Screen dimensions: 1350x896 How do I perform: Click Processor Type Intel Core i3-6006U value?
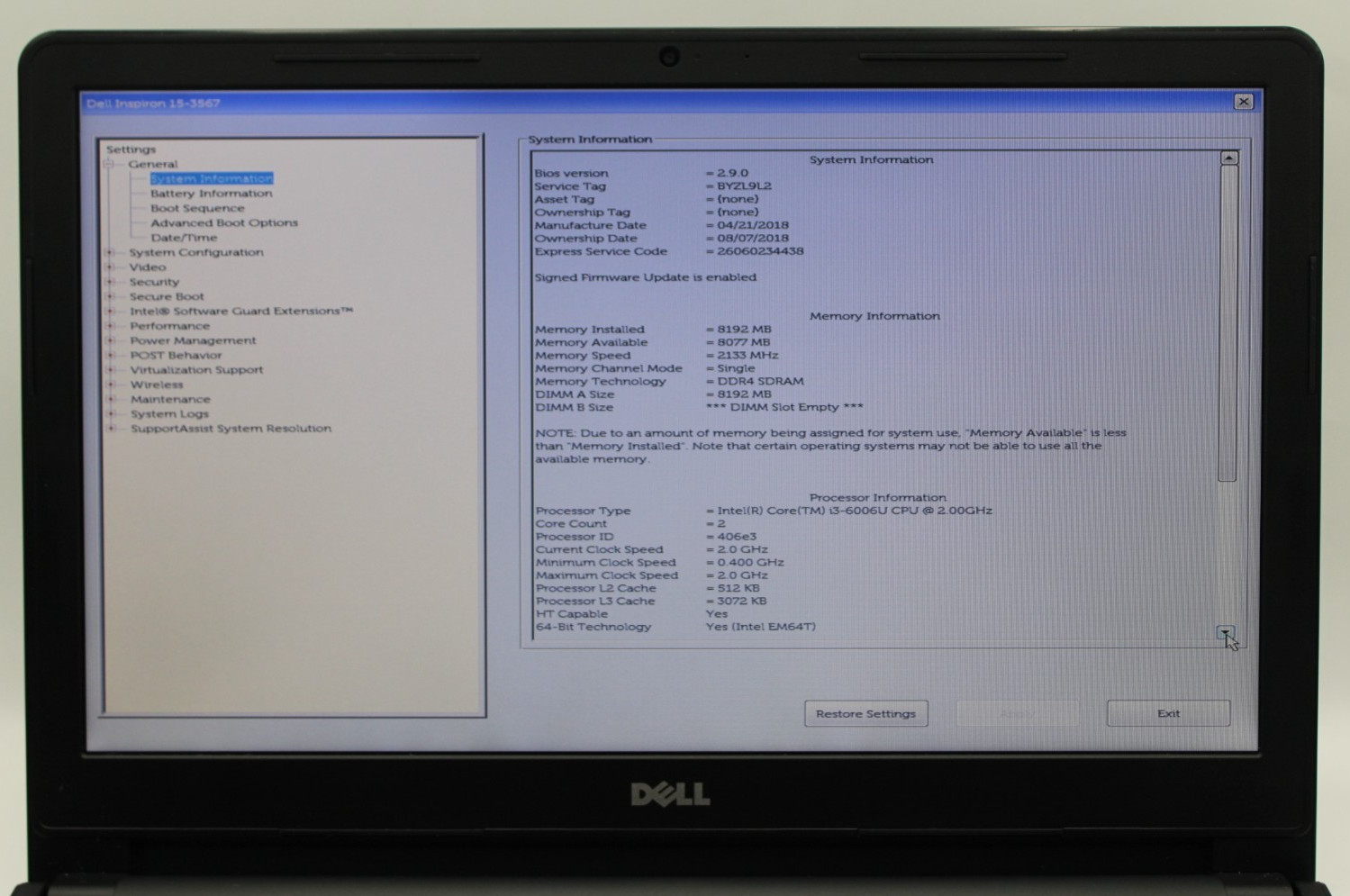(x=855, y=511)
